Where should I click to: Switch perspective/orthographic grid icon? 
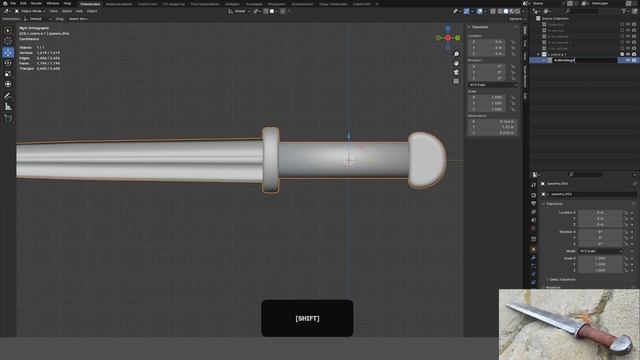456,81
